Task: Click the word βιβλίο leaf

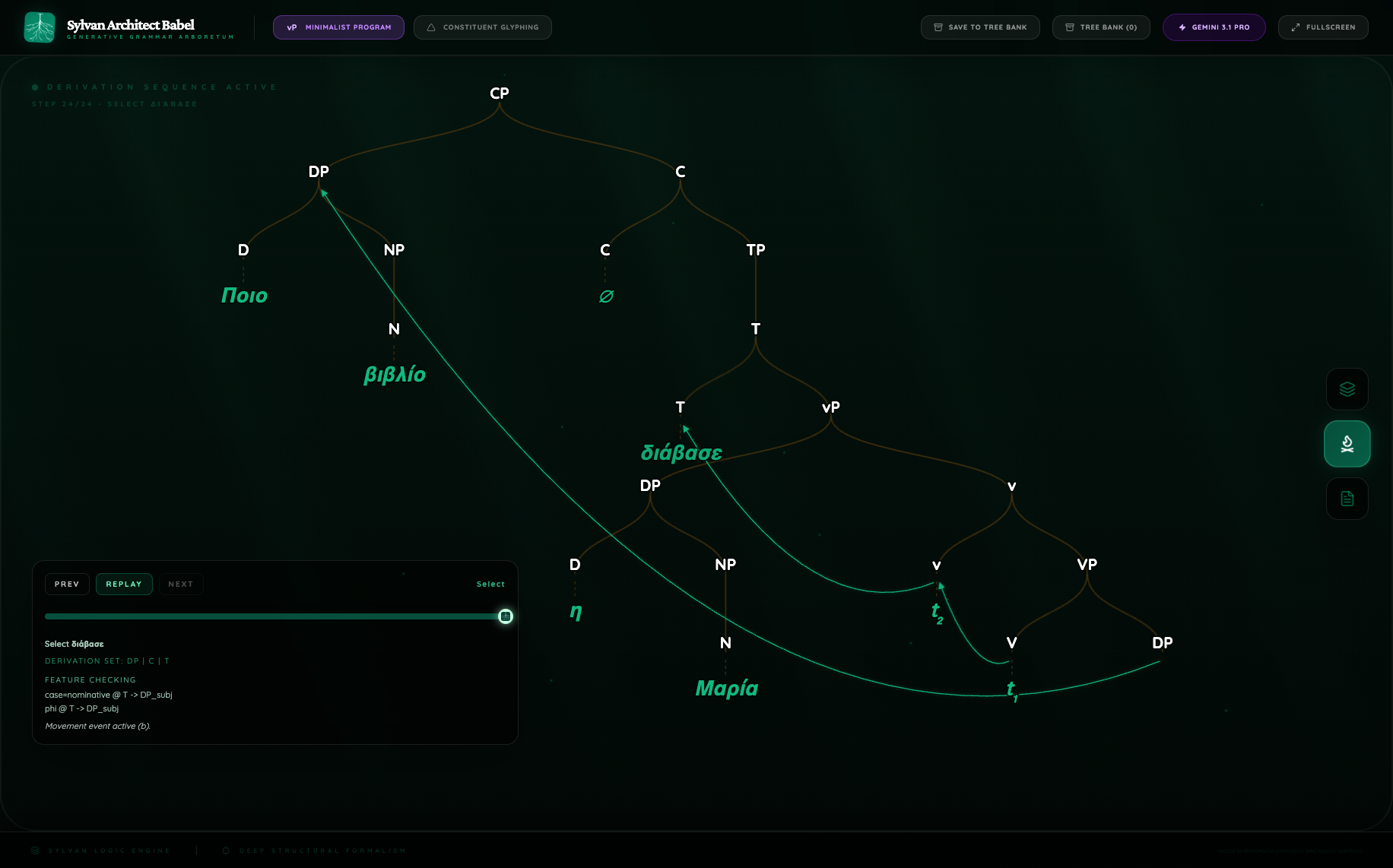Action: click(x=395, y=375)
